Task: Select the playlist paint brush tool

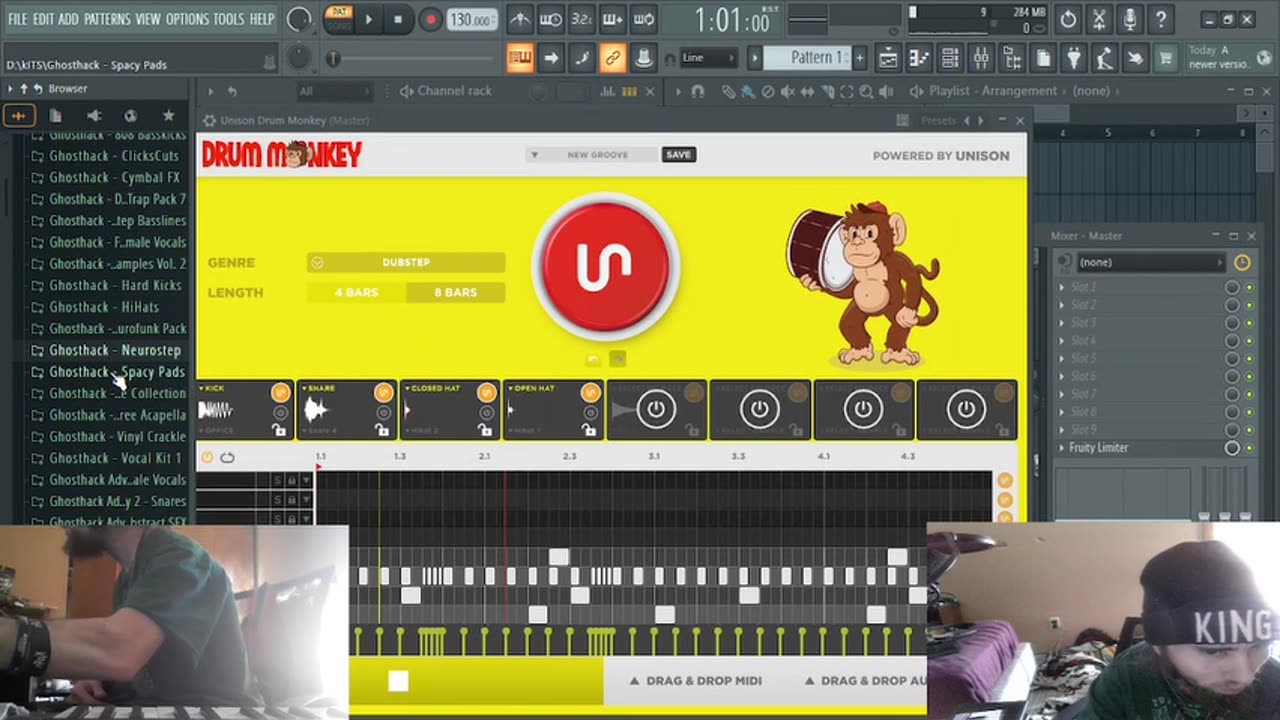Action: [x=748, y=91]
